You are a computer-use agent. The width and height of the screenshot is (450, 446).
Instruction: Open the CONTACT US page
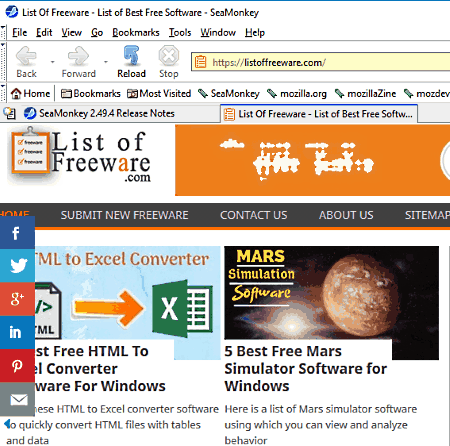253,215
